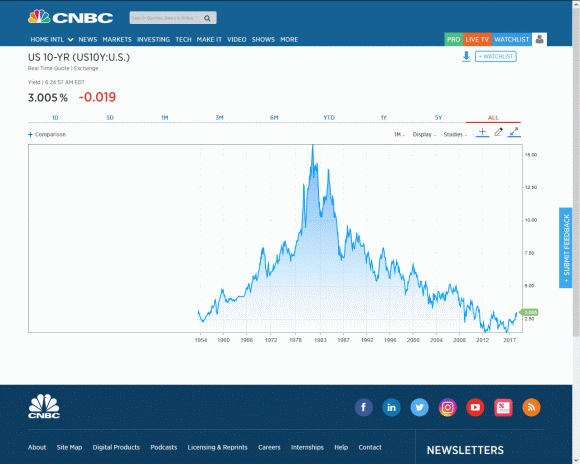
Task: Select the 5Y chart range tab
Action: click(438, 118)
